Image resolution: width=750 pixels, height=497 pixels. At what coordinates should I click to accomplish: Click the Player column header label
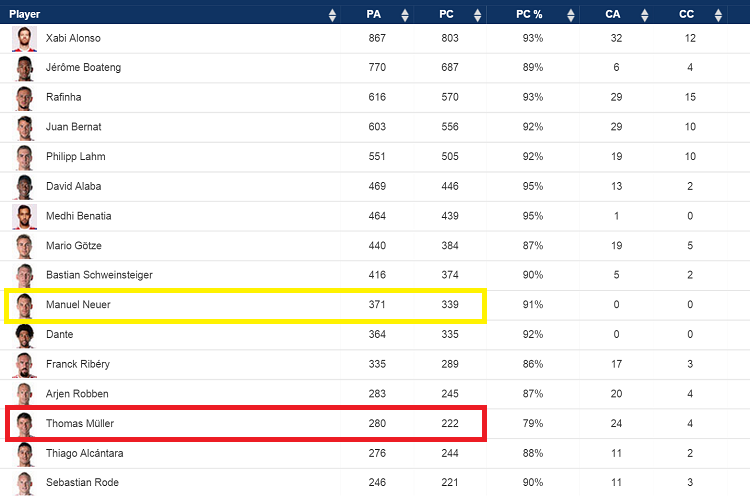25,15
